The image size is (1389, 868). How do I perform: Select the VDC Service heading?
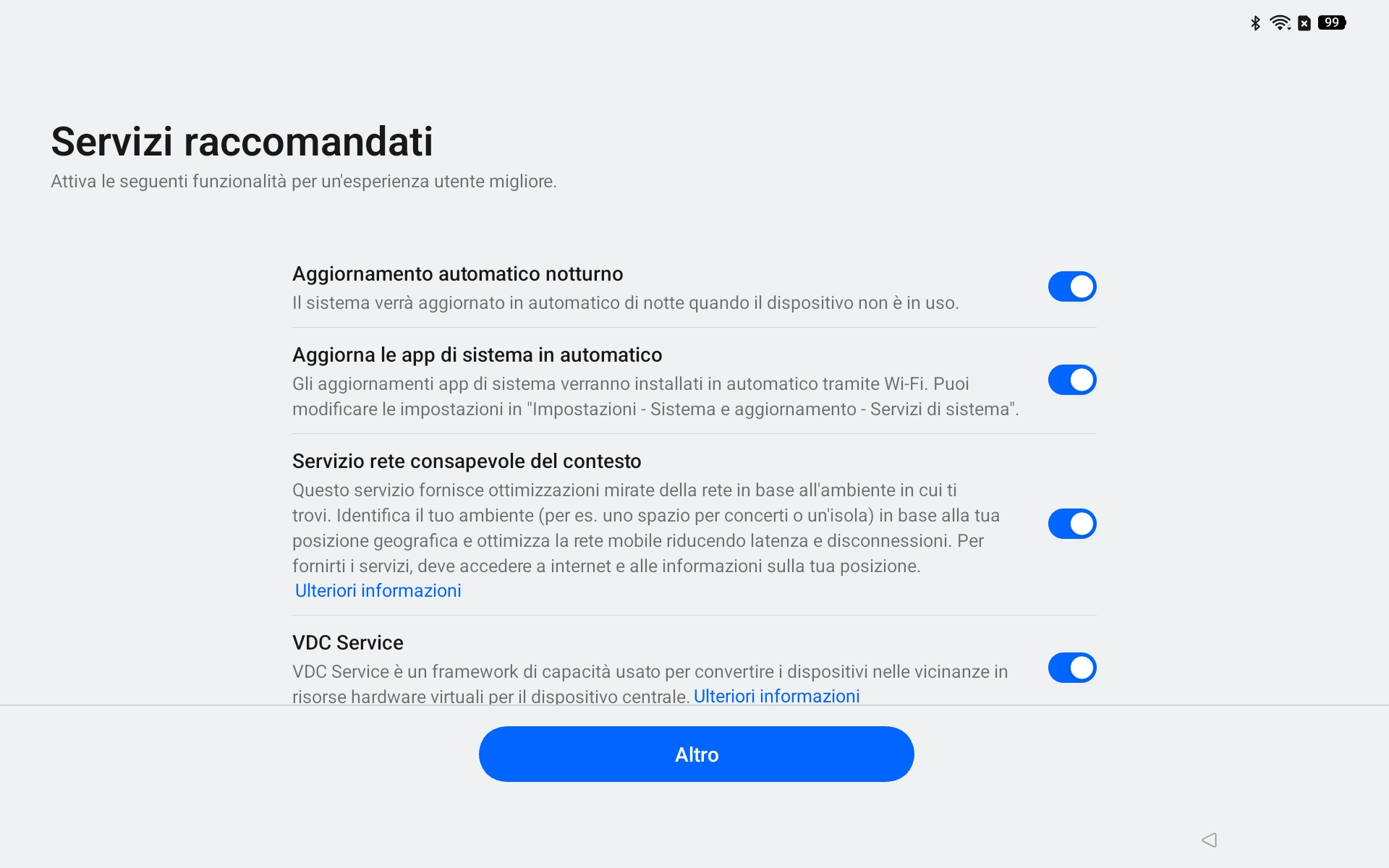348,643
